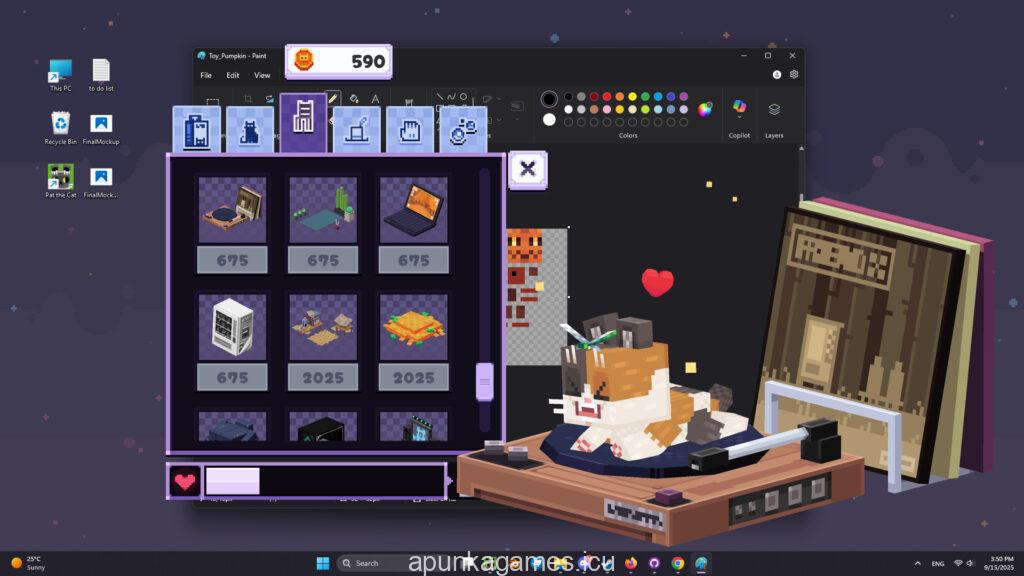Select the Oval shape in Paint
The image size is (1024, 576).
[464, 97]
